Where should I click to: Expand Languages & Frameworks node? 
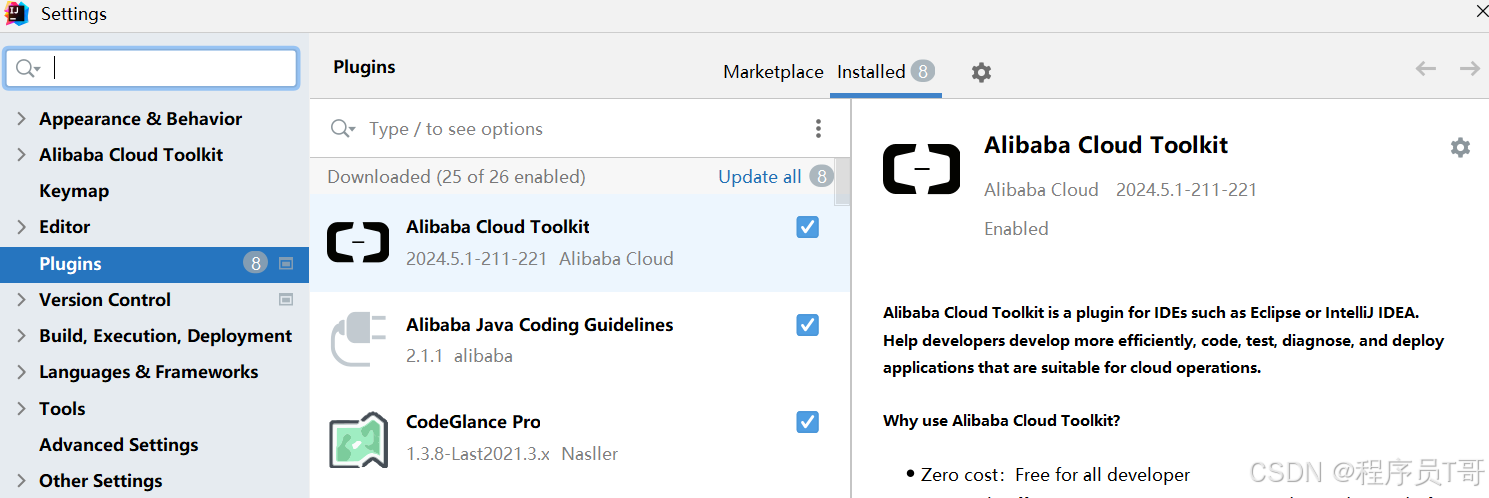(x=22, y=372)
